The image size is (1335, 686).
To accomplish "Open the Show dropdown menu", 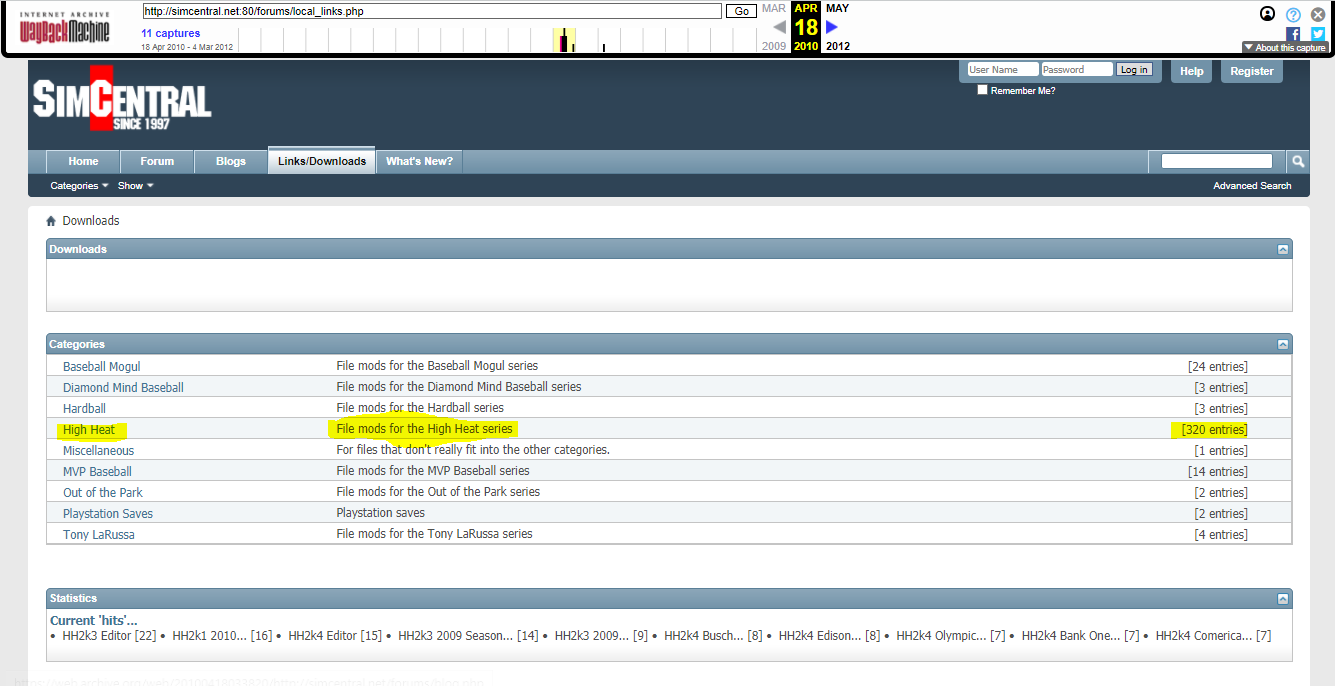I will click(135, 186).
